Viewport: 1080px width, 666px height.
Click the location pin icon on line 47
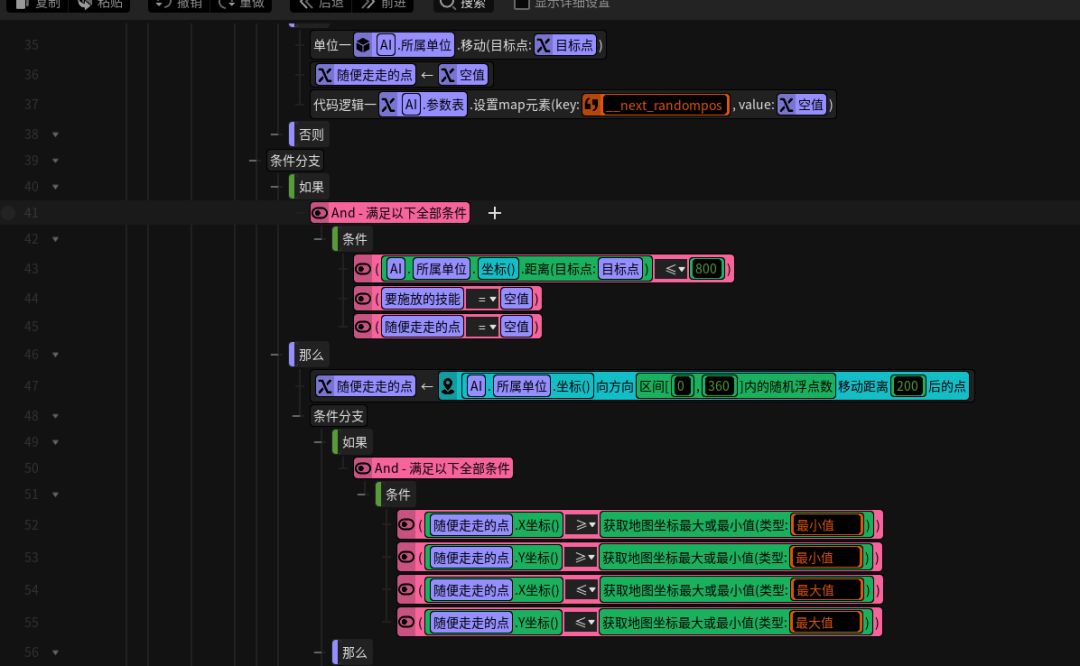[448, 386]
